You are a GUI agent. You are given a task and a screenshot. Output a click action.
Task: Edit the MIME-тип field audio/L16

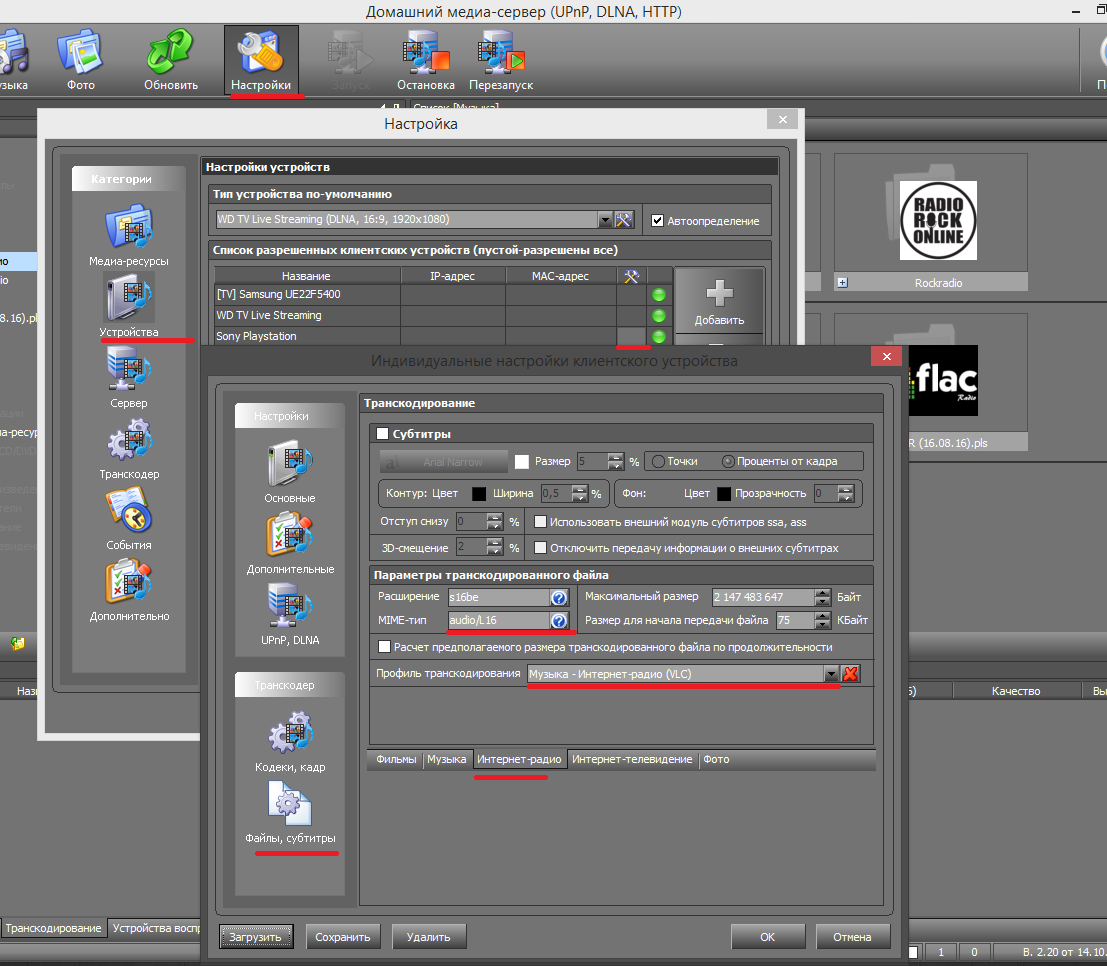[499, 621]
